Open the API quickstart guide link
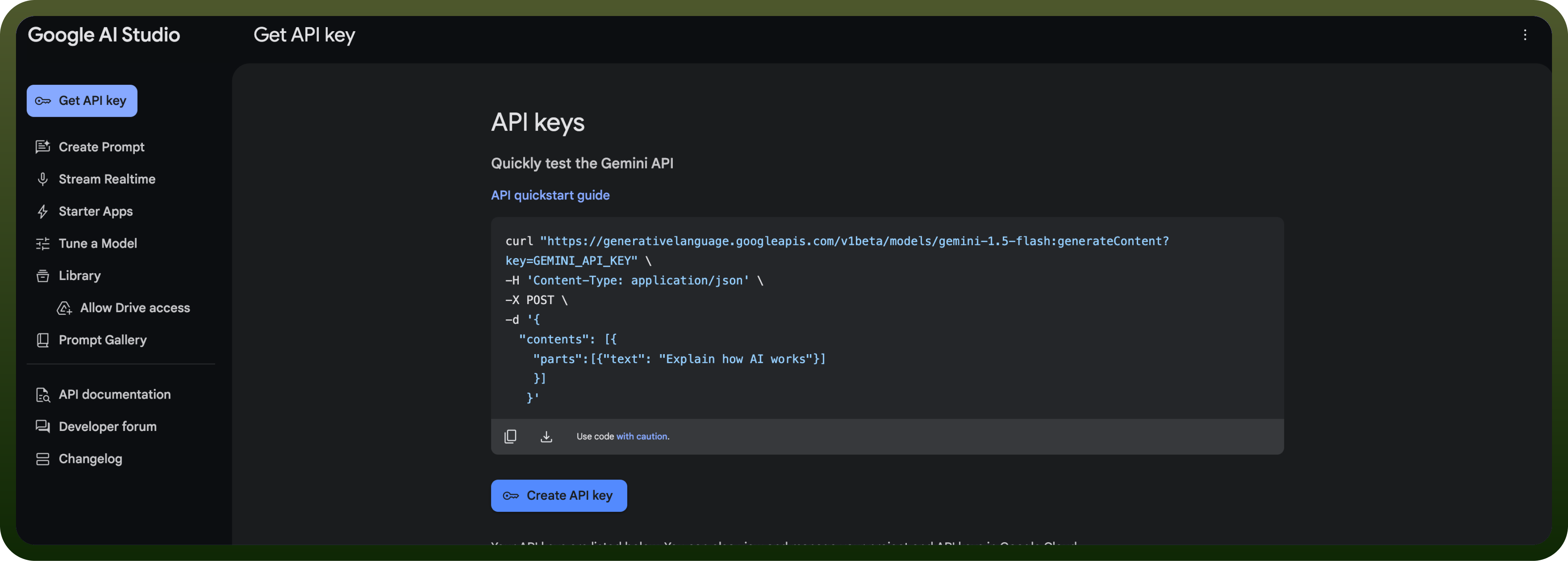 550,195
